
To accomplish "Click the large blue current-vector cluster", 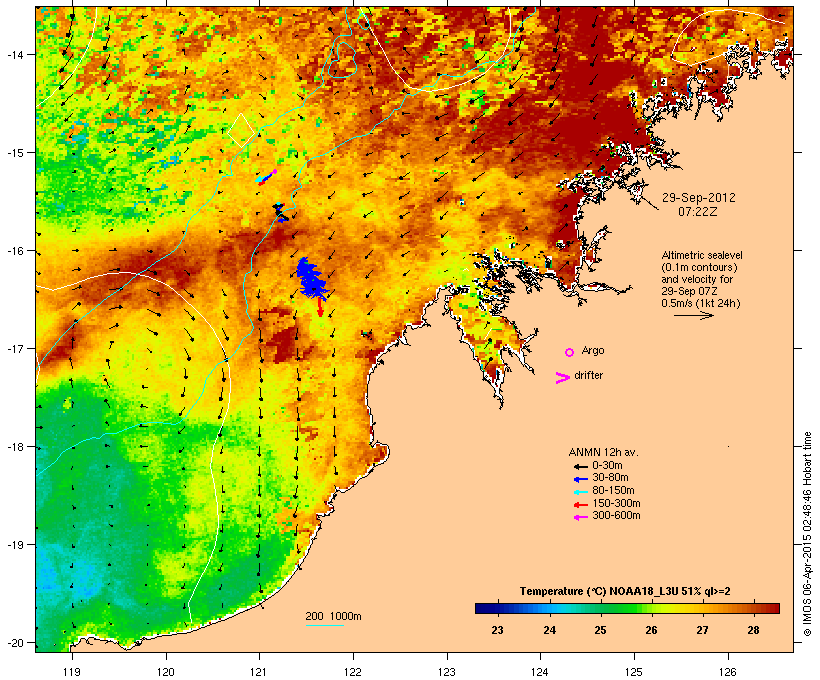I will (x=312, y=279).
